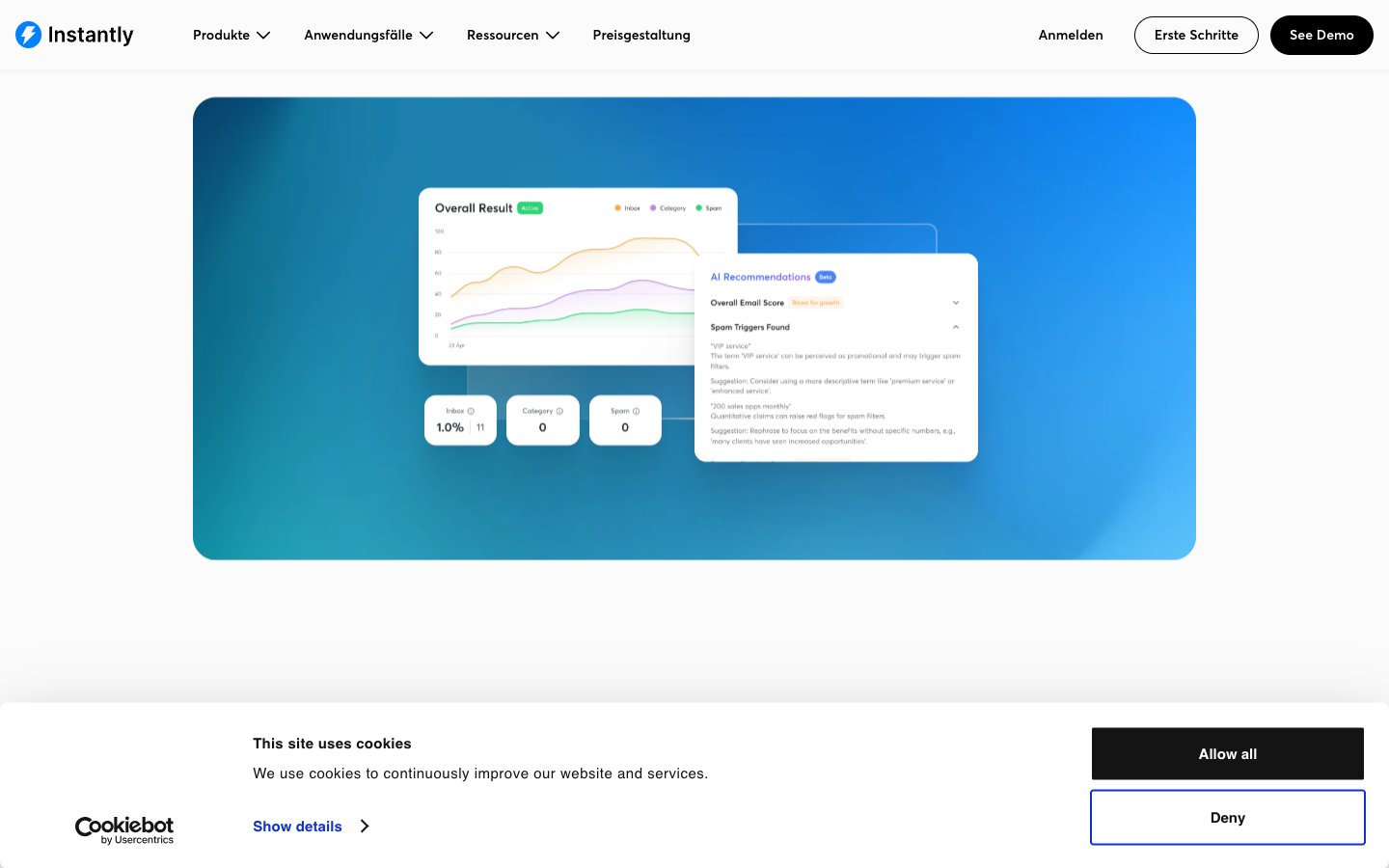Click the info icon on the Category card
The width and height of the screenshot is (1389, 868).
coord(558,411)
